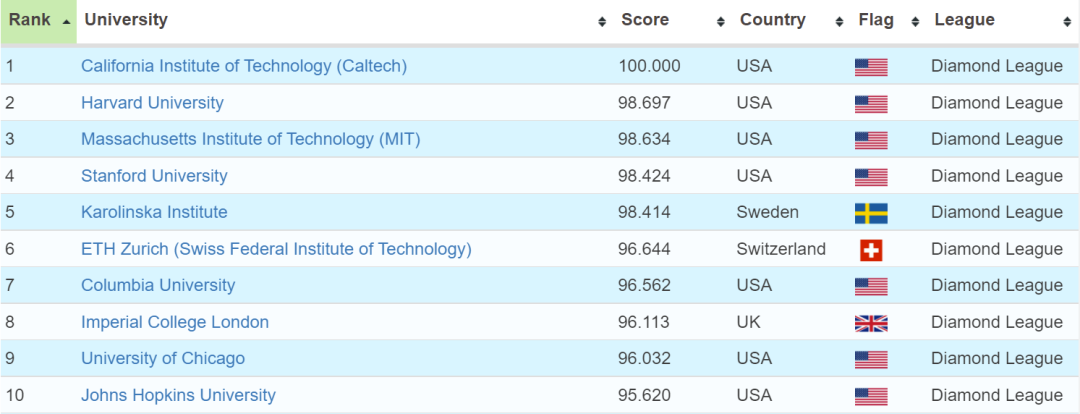Sort by Country column header

772,20
